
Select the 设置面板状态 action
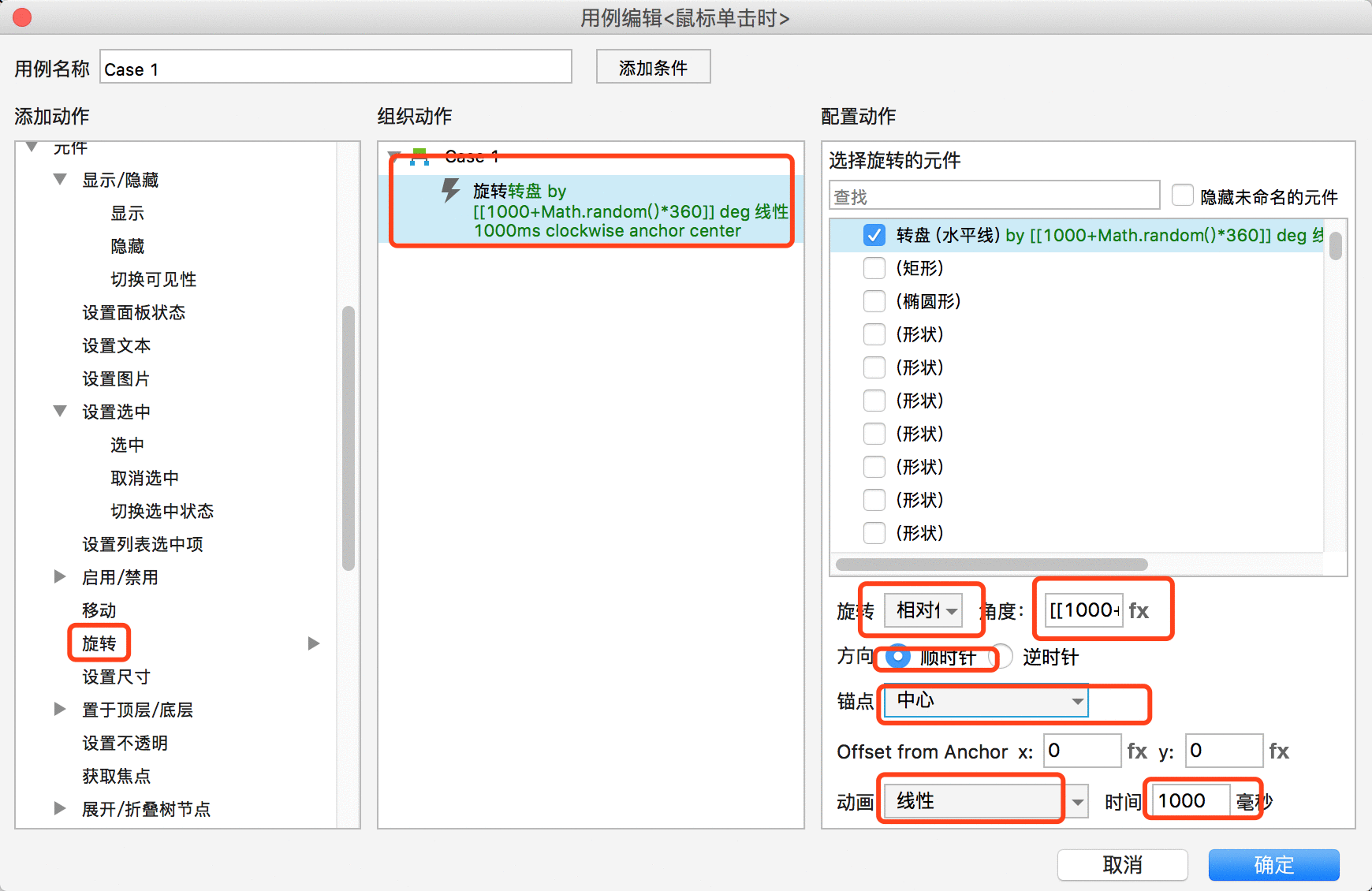coord(134,312)
